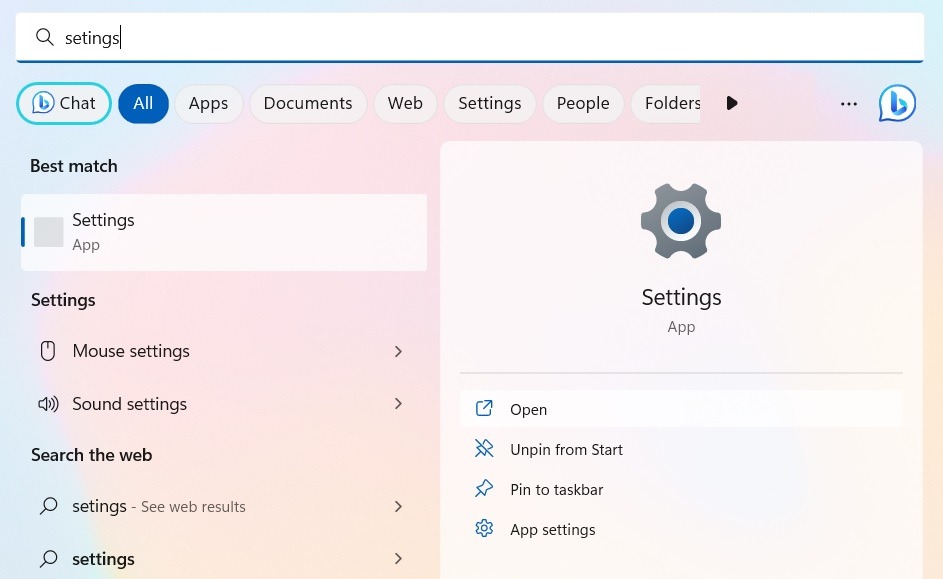The image size is (943, 579).
Task: Open the Chat button
Action: (63, 103)
